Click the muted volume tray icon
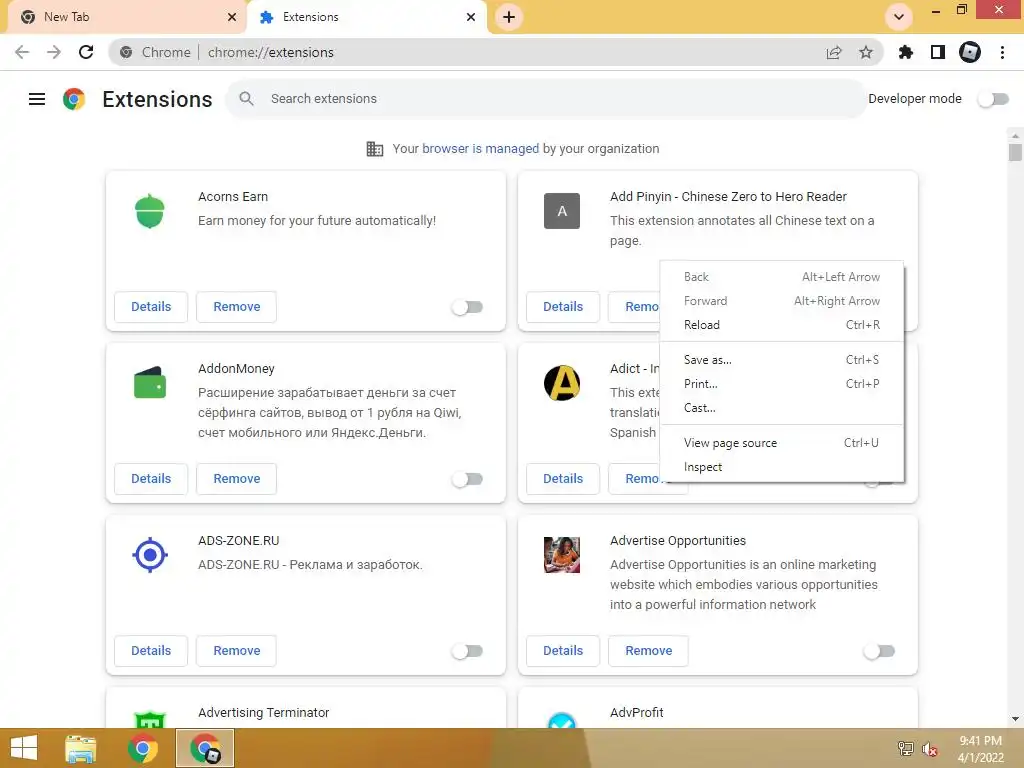 pos(929,749)
